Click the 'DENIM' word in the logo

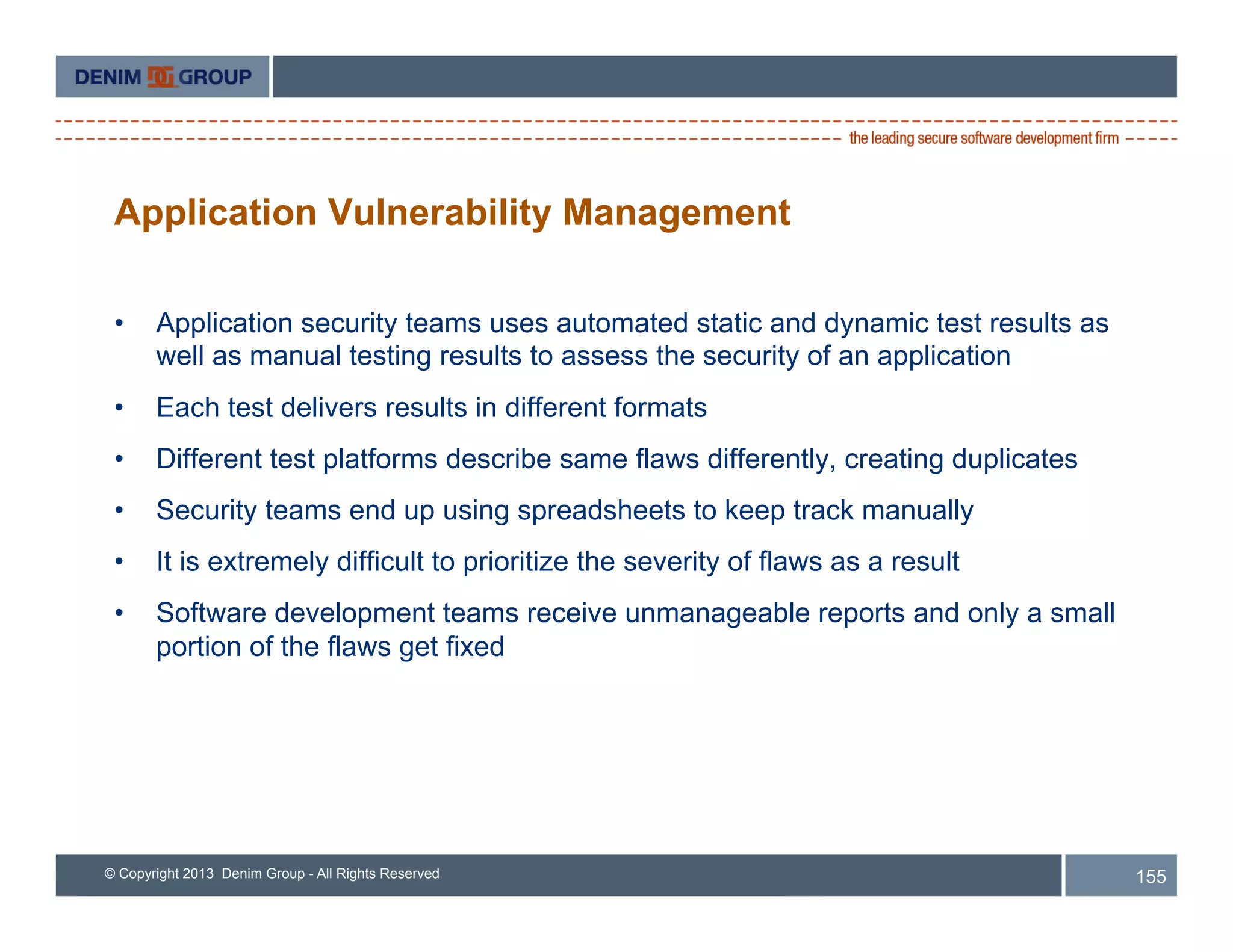pos(108,77)
